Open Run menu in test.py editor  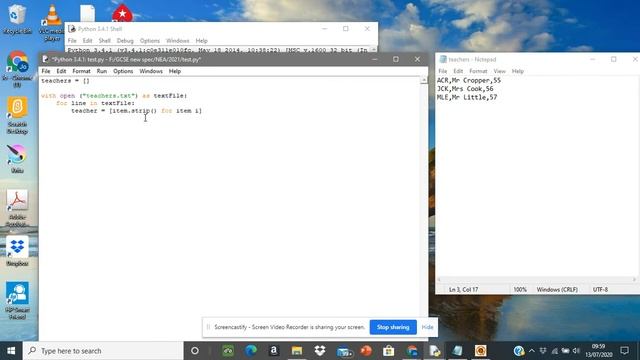coord(102,71)
